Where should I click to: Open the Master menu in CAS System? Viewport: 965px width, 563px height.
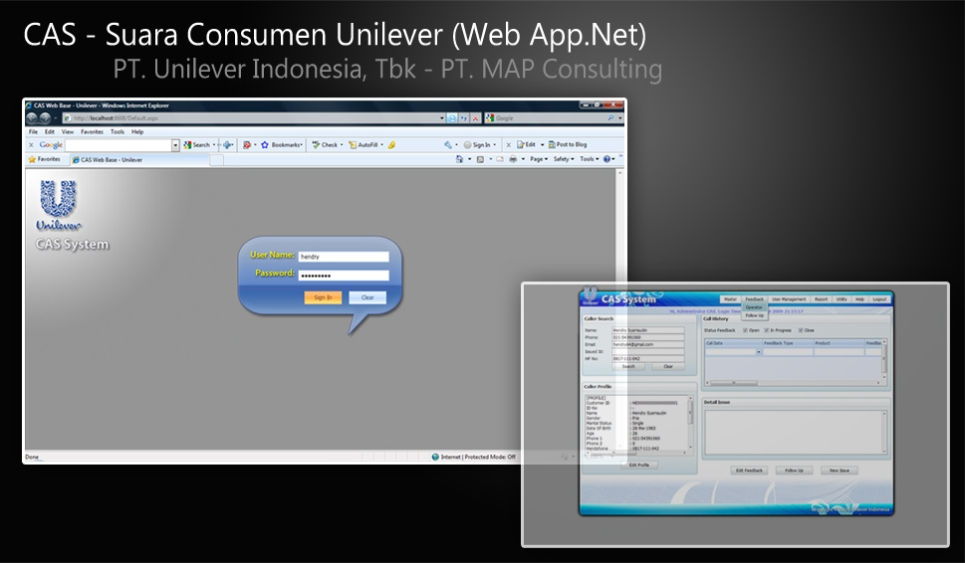tap(730, 299)
